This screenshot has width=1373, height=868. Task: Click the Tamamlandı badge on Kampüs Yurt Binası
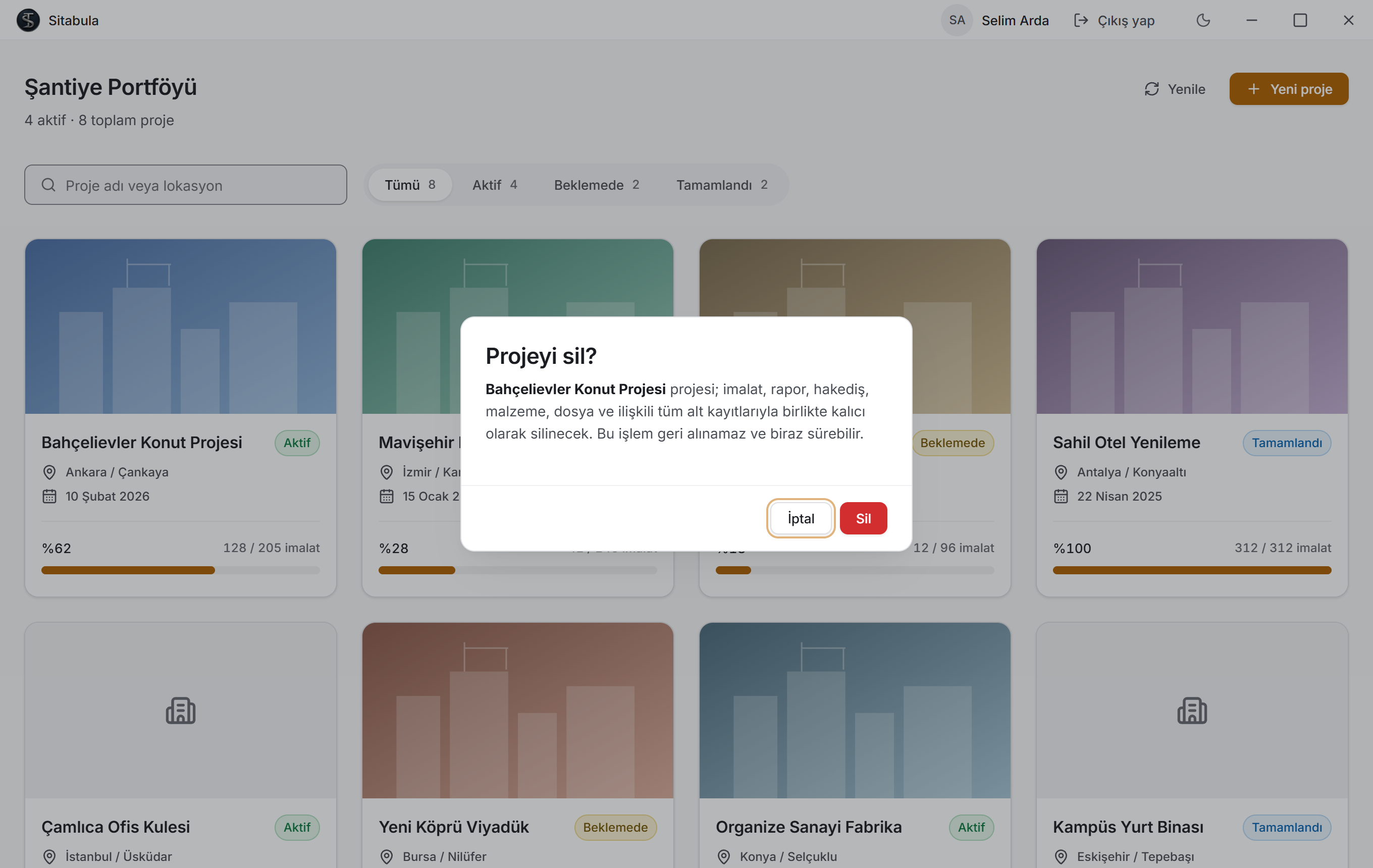pos(1287,828)
